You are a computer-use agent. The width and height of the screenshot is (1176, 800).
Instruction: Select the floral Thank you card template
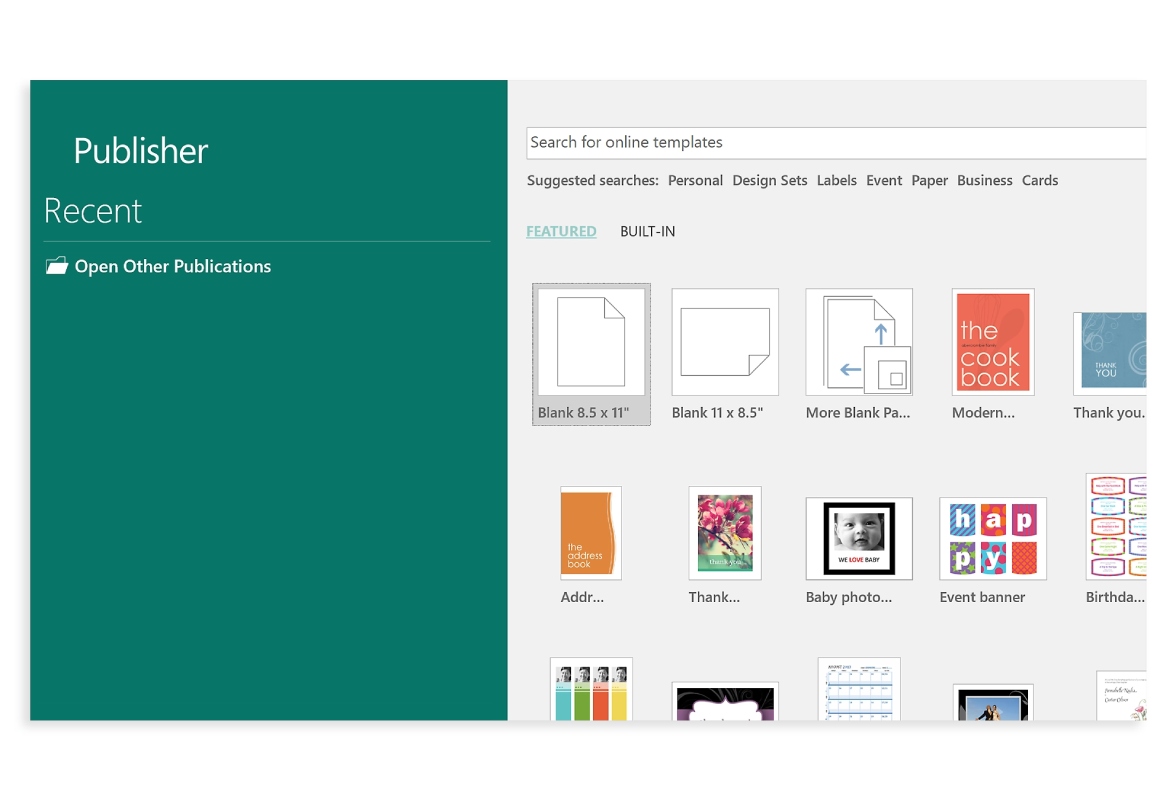pyautogui.click(x=724, y=533)
